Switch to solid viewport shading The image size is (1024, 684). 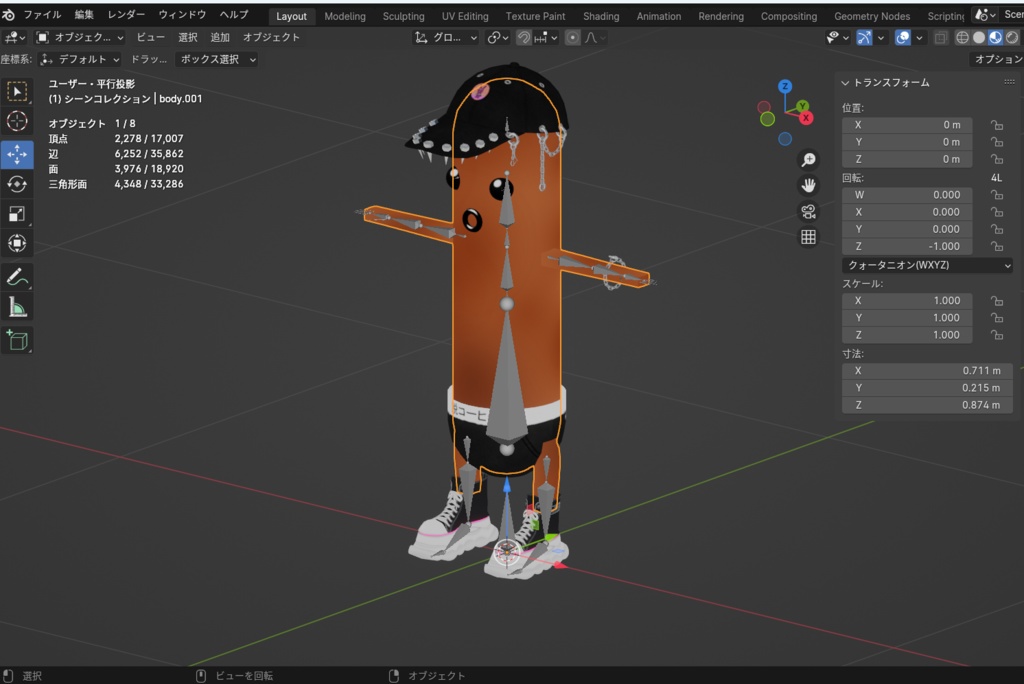click(x=978, y=38)
